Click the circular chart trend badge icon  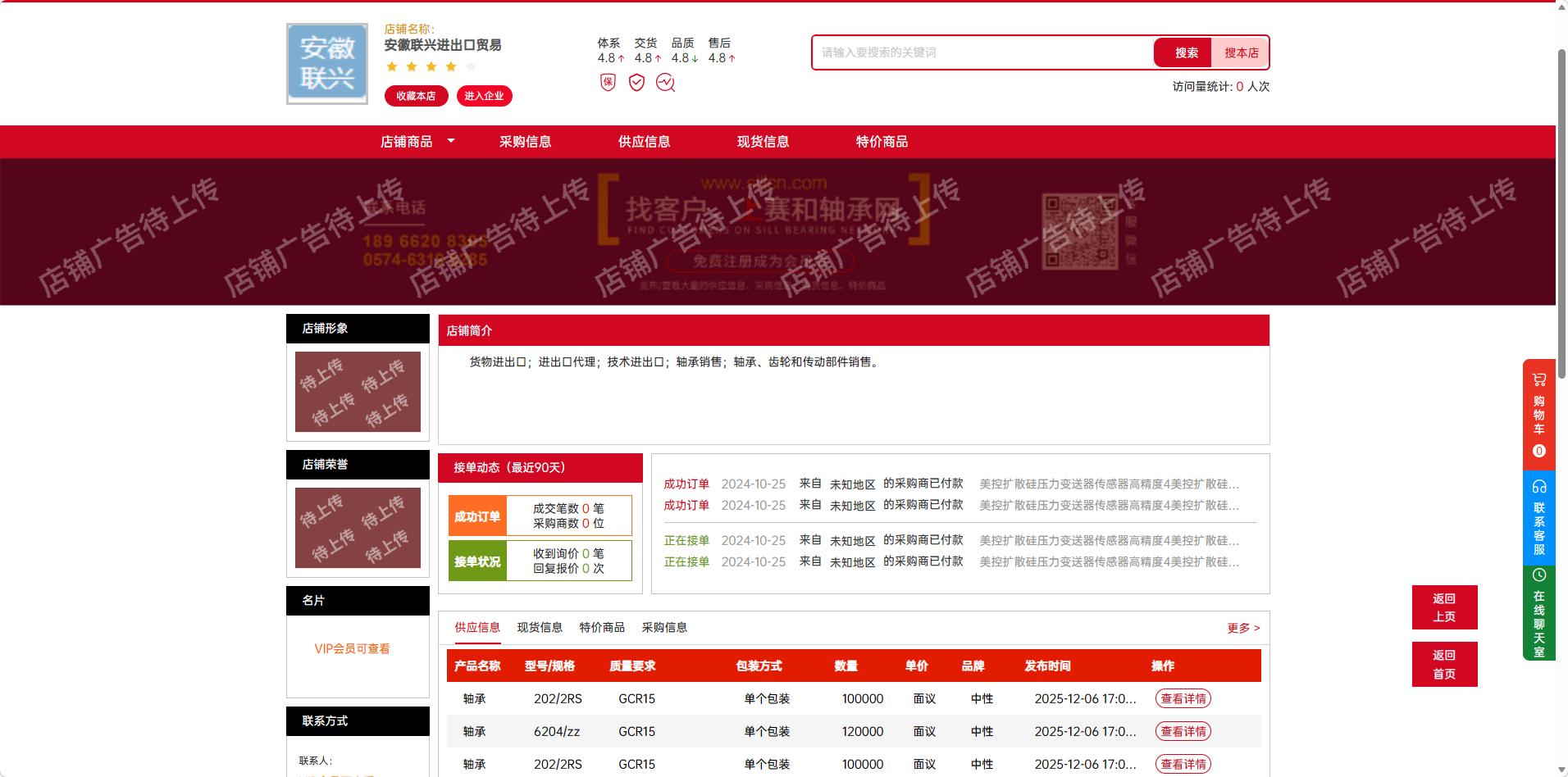(665, 82)
